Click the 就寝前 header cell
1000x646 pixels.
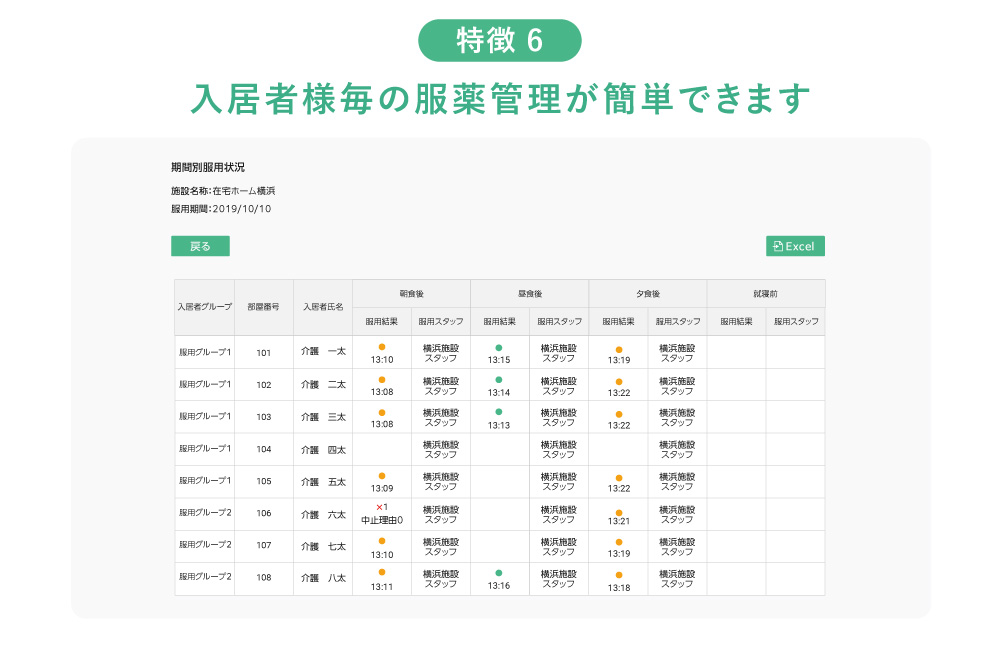click(765, 294)
